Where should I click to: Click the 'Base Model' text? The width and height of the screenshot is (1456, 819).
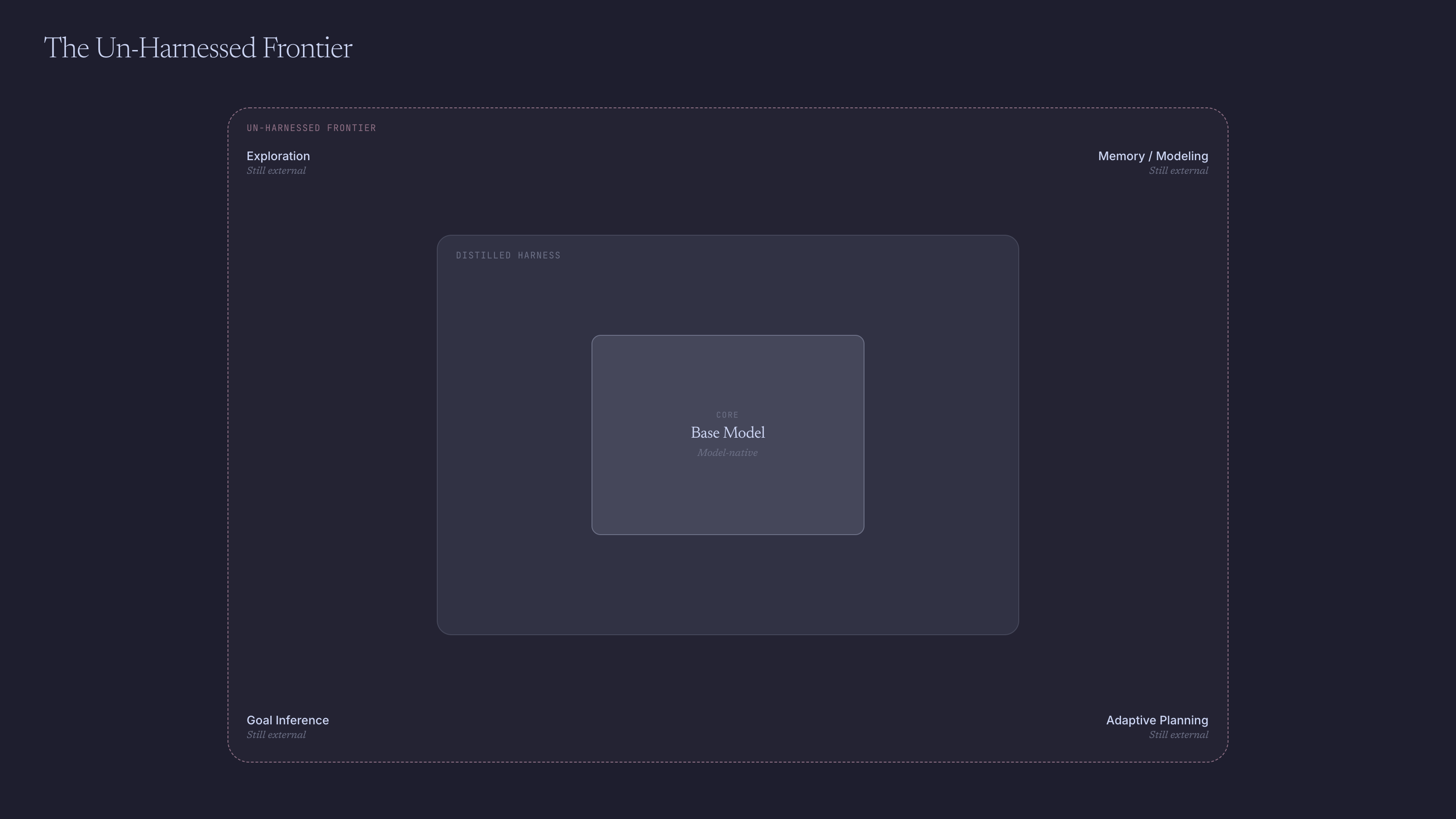[x=728, y=433]
